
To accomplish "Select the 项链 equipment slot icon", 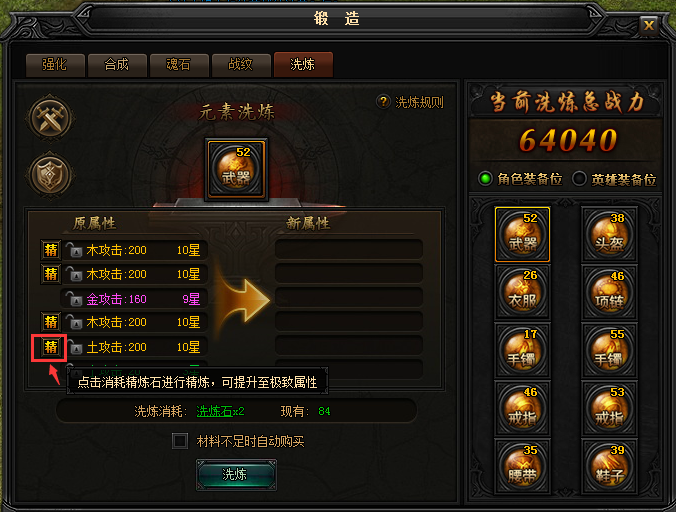I will (x=609, y=292).
